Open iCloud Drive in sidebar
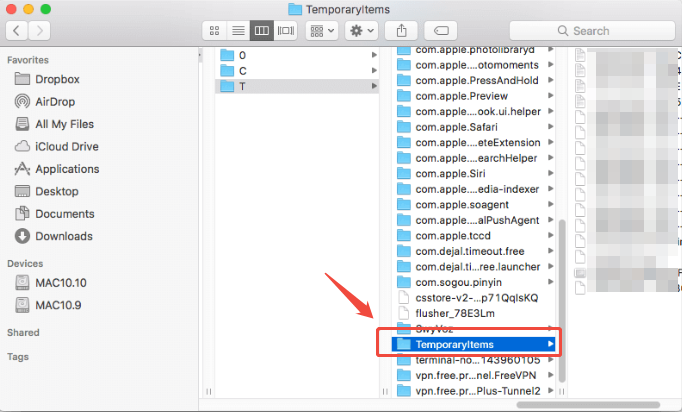This screenshot has height=412, width=682. point(57,147)
